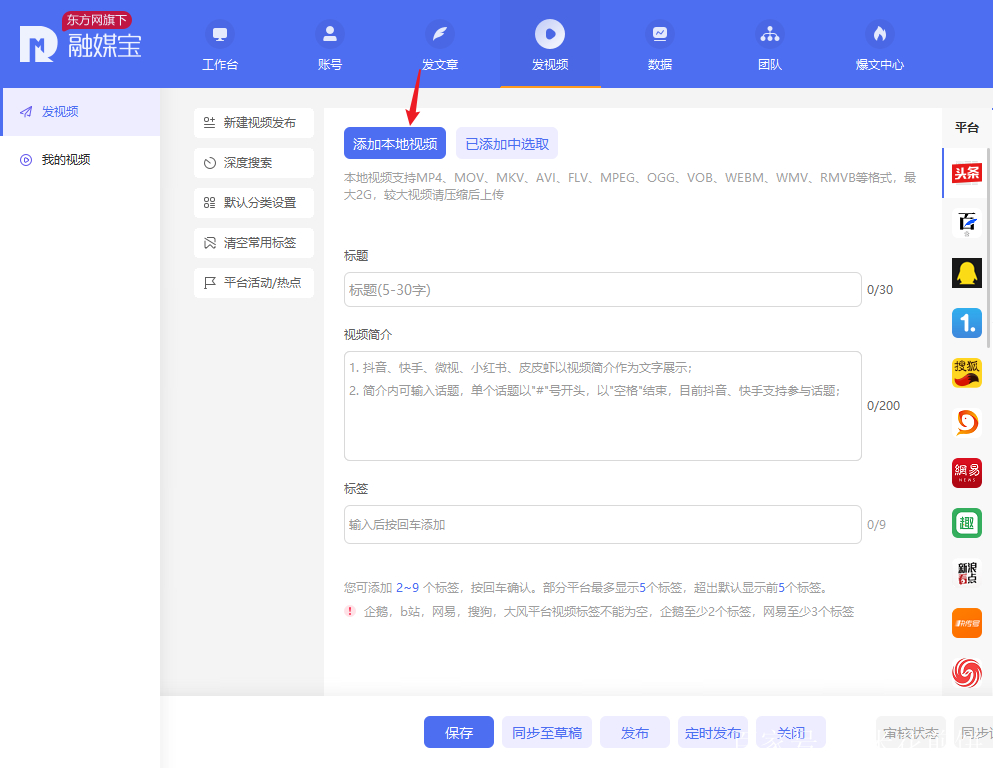Expand 深度搜索 options
The height and width of the screenshot is (768, 993).
pos(253,162)
